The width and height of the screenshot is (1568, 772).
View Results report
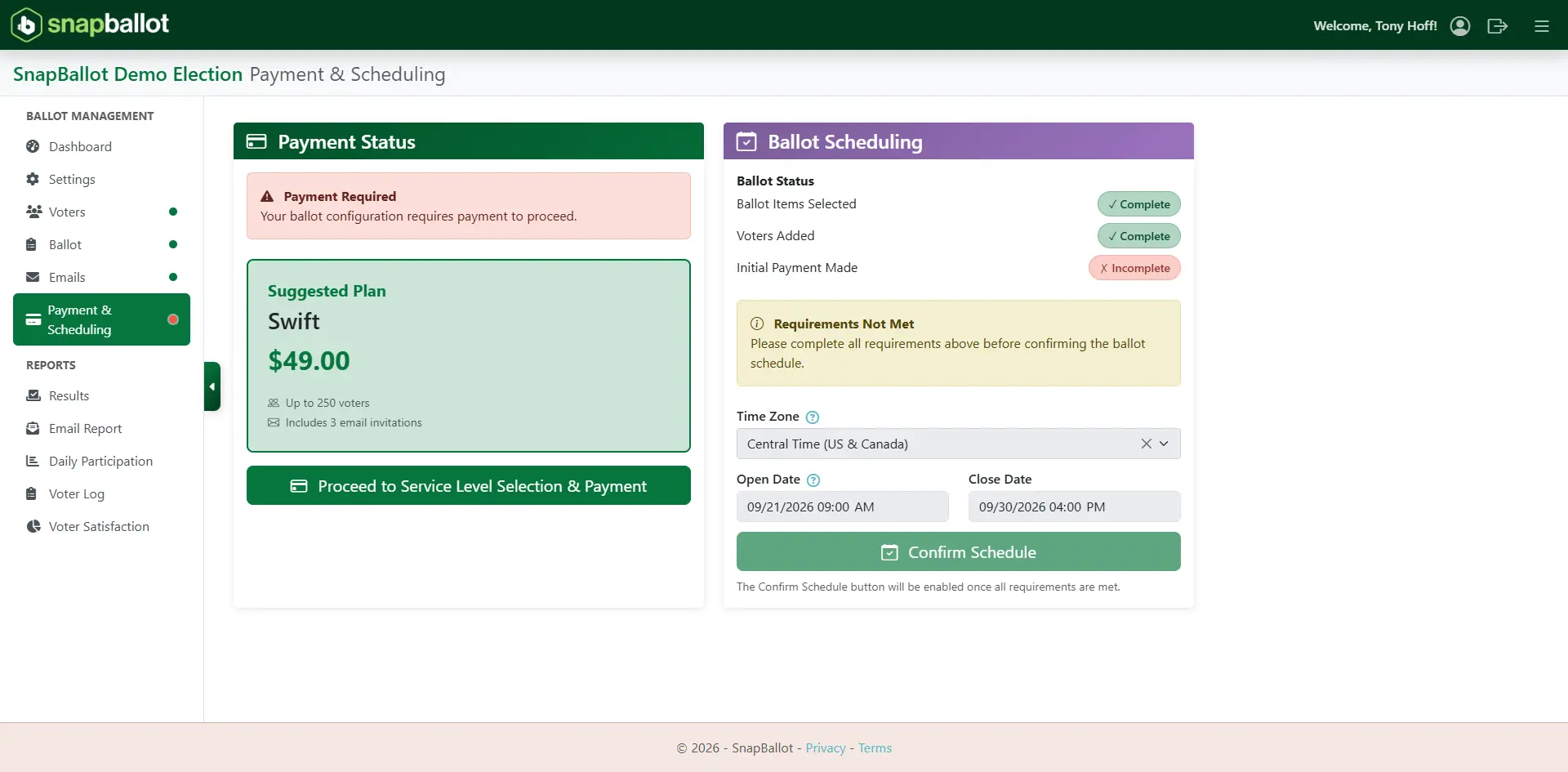coord(101,396)
